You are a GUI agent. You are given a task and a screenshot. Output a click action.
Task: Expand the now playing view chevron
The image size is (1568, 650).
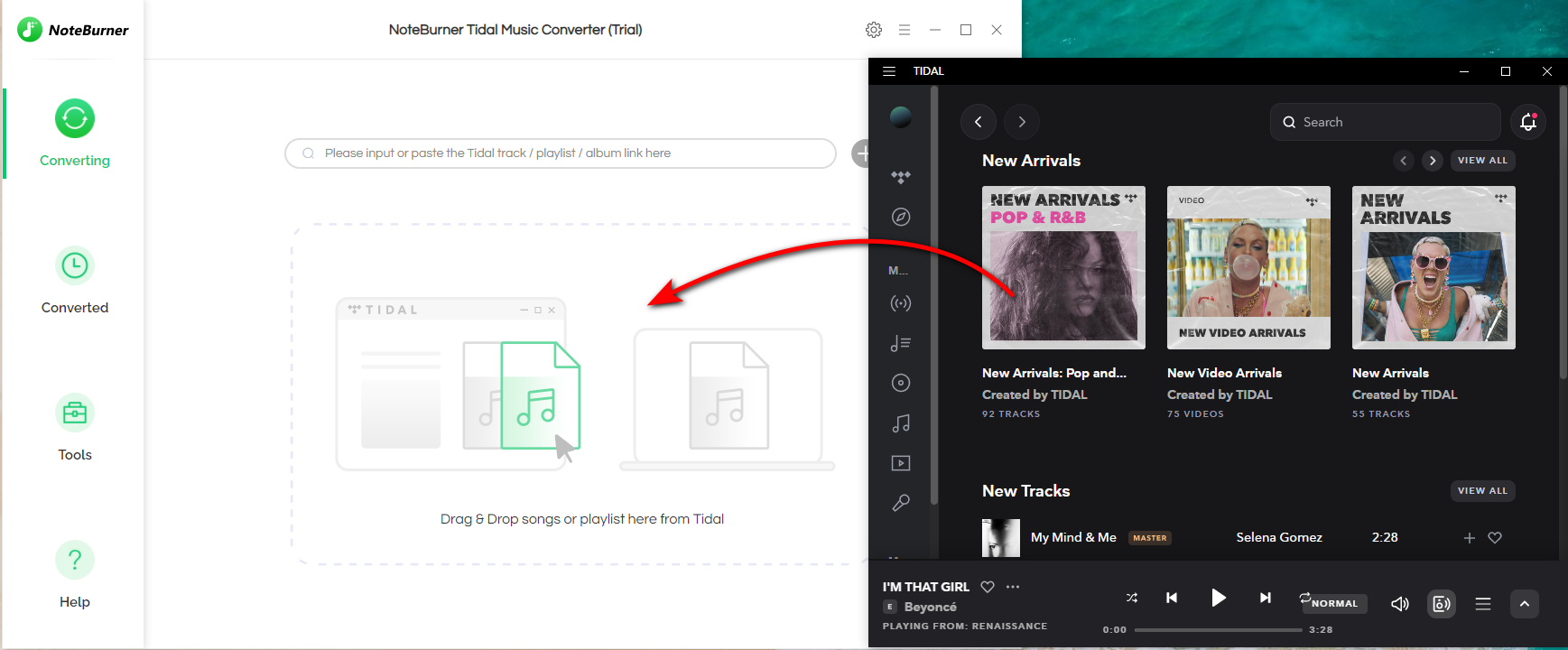point(1524,604)
